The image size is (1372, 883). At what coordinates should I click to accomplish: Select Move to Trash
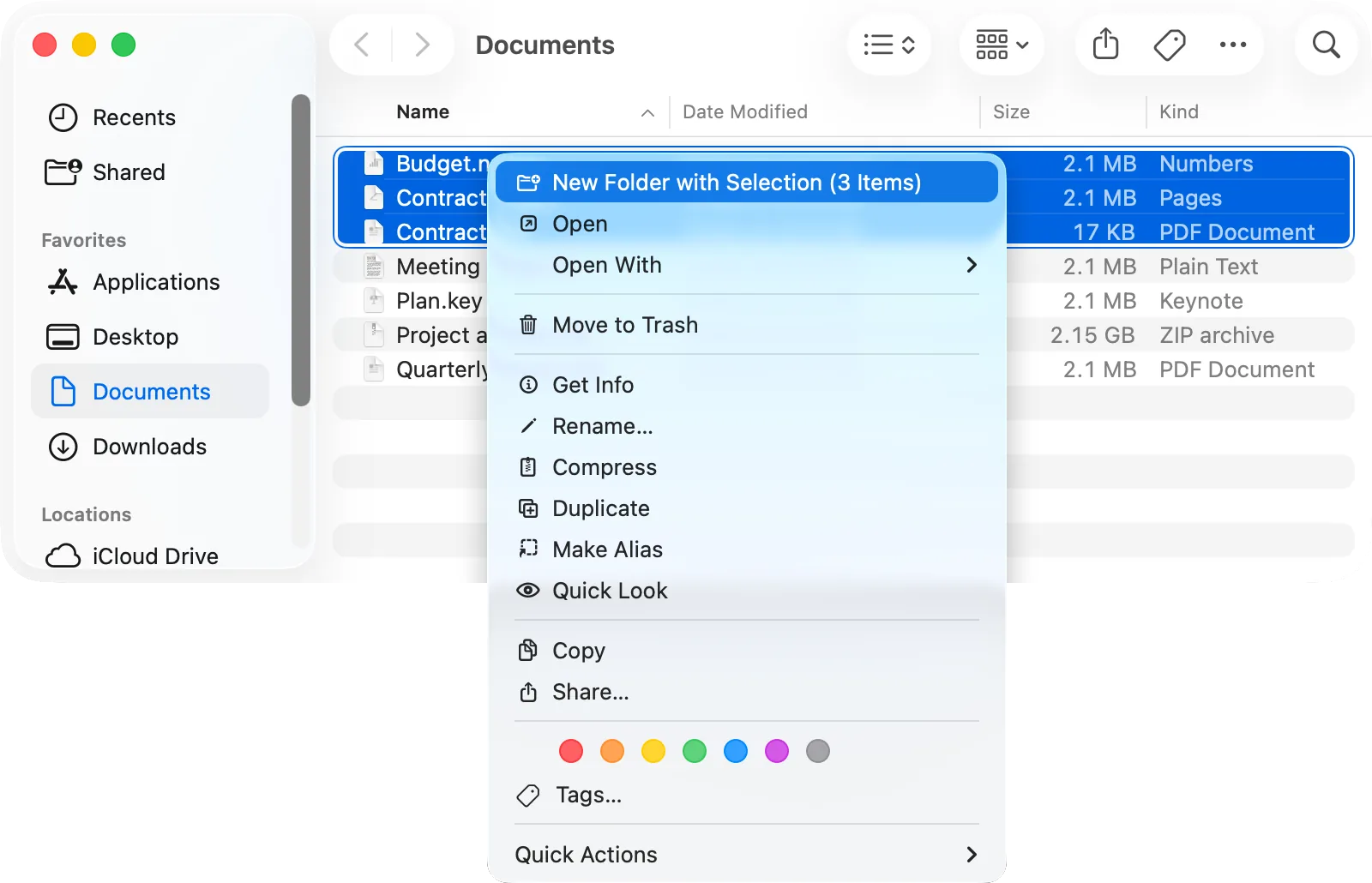(x=747, y=325)
